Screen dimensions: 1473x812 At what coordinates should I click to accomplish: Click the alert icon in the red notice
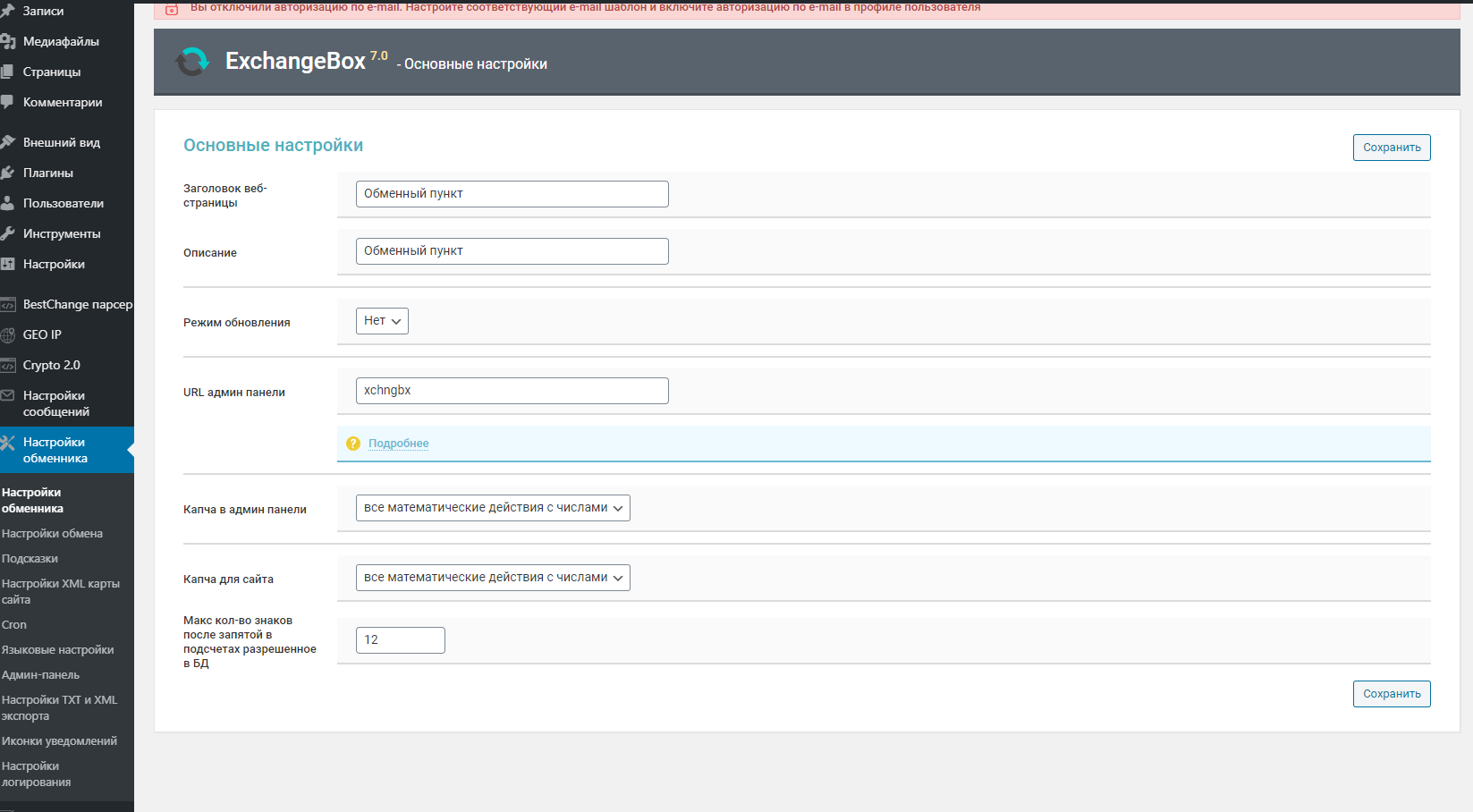click(x=172, y=9)
